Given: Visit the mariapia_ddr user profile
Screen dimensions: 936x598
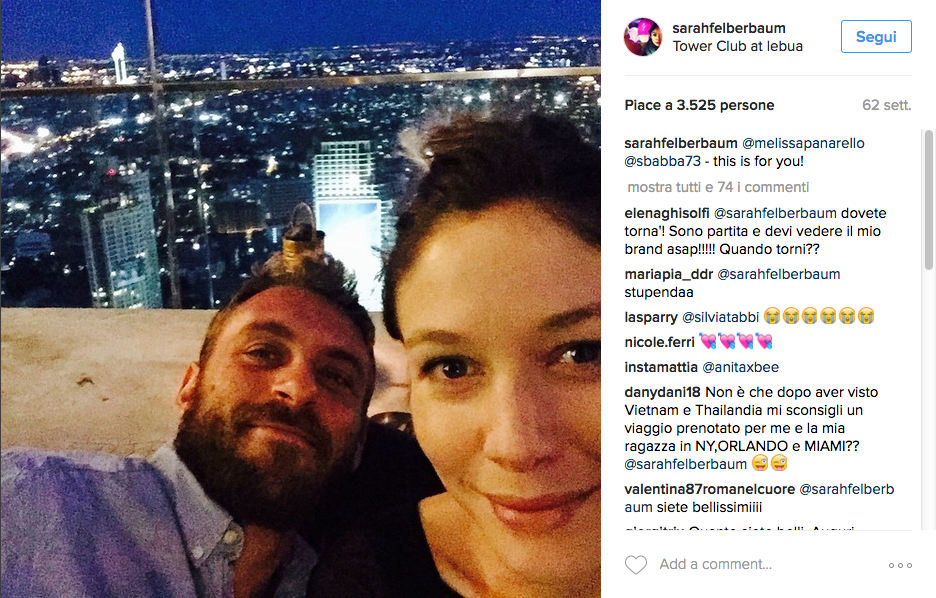Looking at the screenshot, I should click(x=669, y=274).
